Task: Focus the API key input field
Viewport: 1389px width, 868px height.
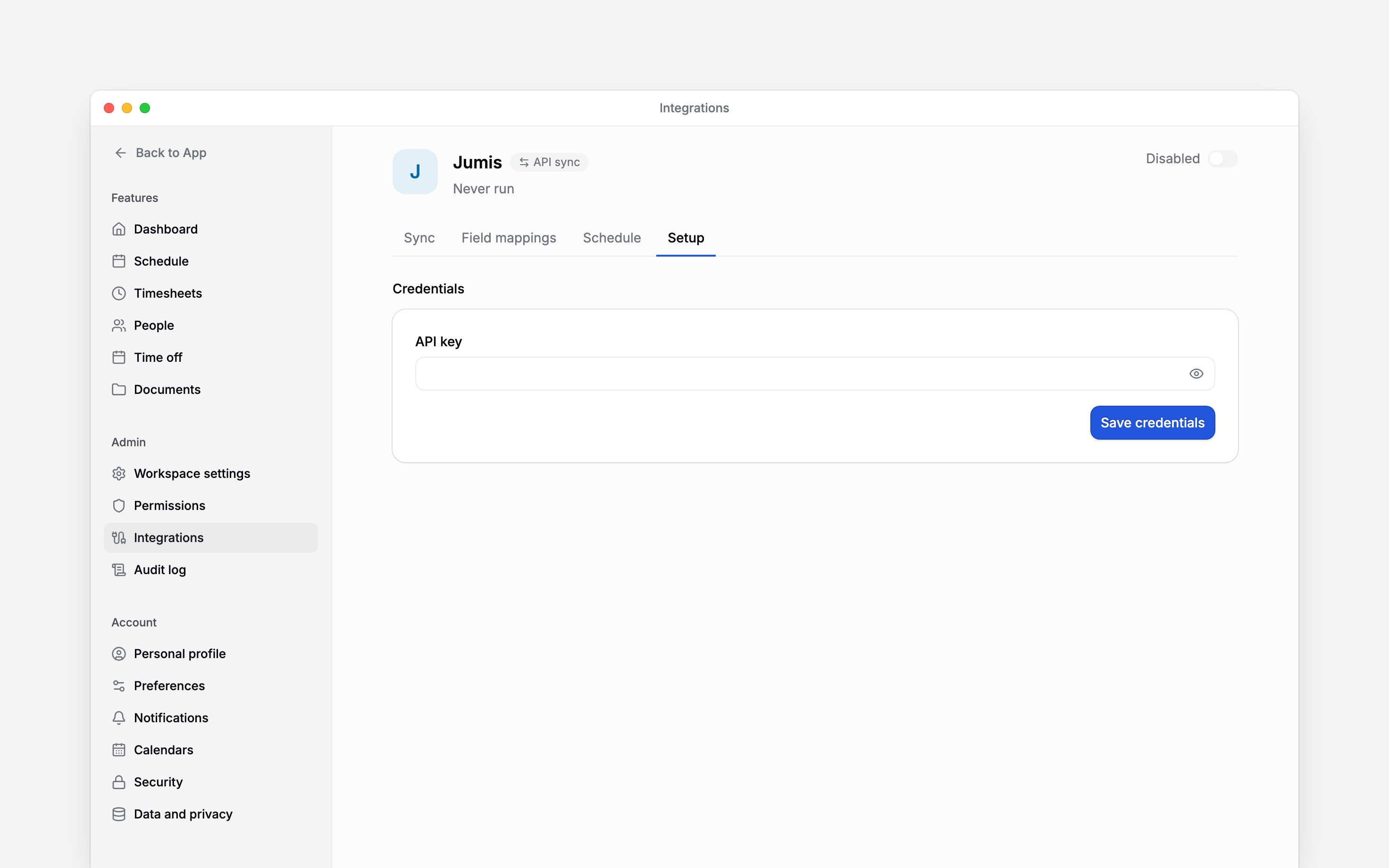Action: coord(814,374)
